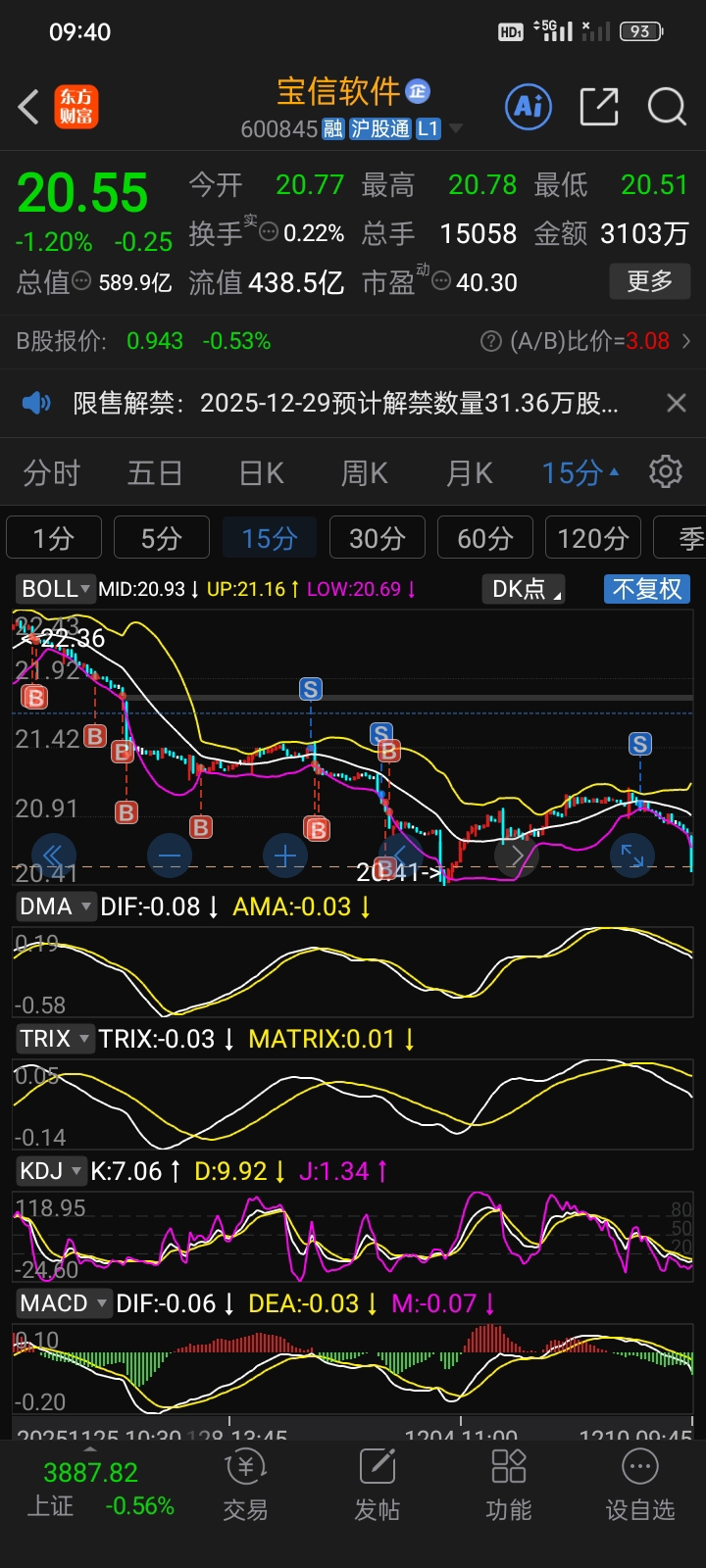Tap chart fullscreen expand button
The width and height of the screenshot is (706, 1568).
[x=632, y=856]
